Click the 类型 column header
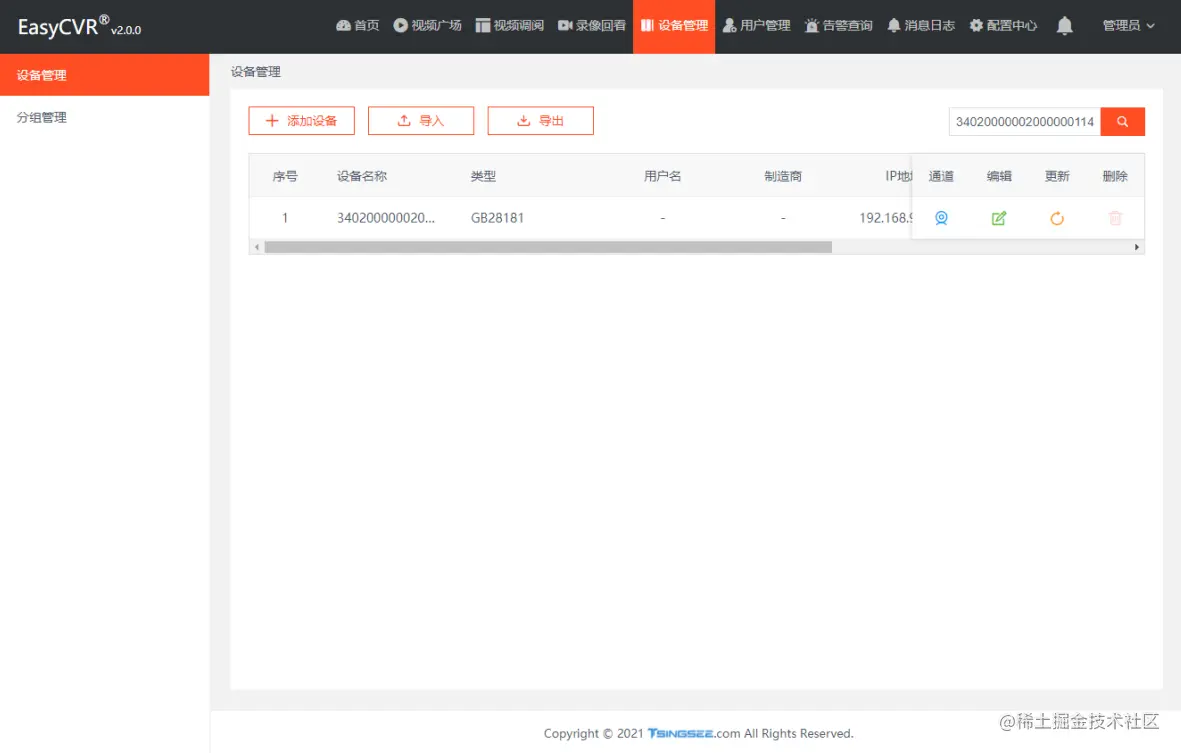 pyautogui.click(x=483, y=176)
